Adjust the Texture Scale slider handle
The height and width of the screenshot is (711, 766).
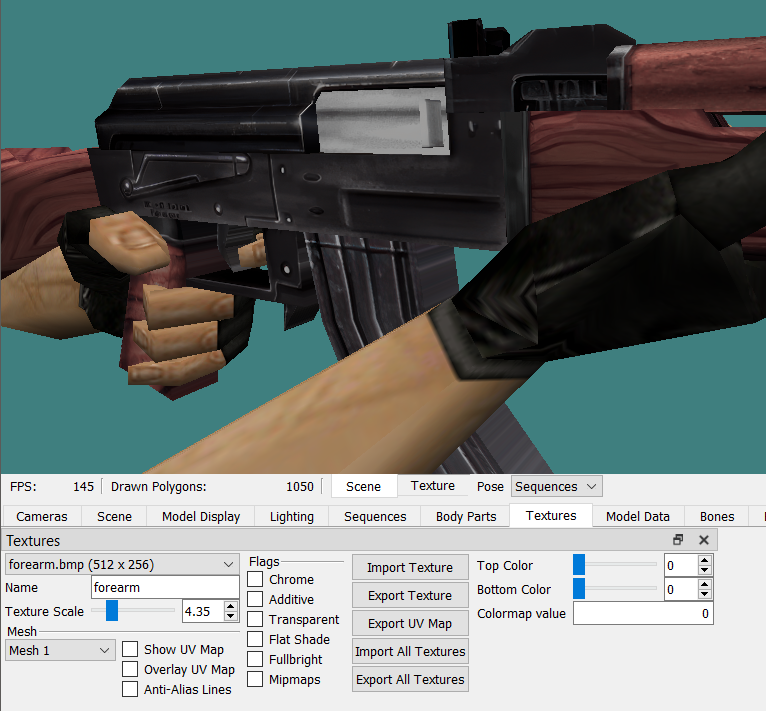point(112,611)
